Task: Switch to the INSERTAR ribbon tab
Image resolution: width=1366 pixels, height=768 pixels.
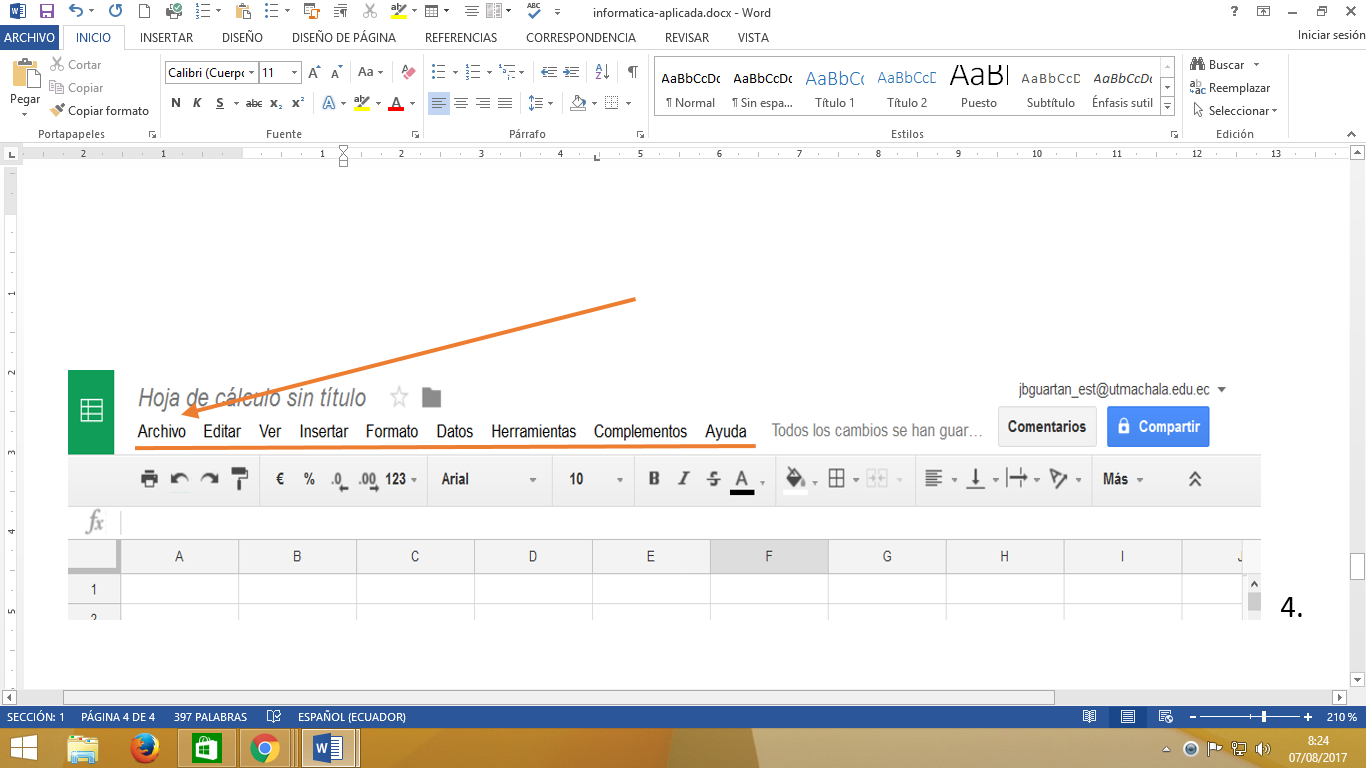Action: coord(166,37)
